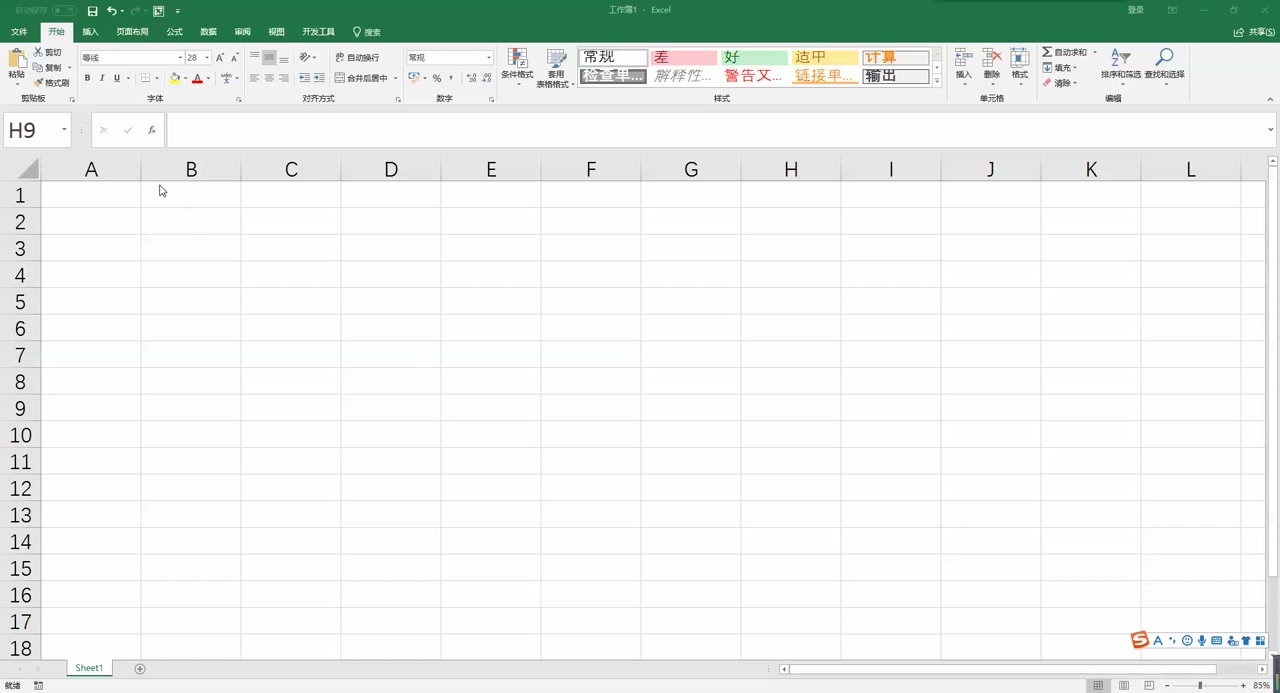This screenshot has height=693, width=1280.
Task: Click the zoom slider in status bar
Action: tap(1200, 685)
